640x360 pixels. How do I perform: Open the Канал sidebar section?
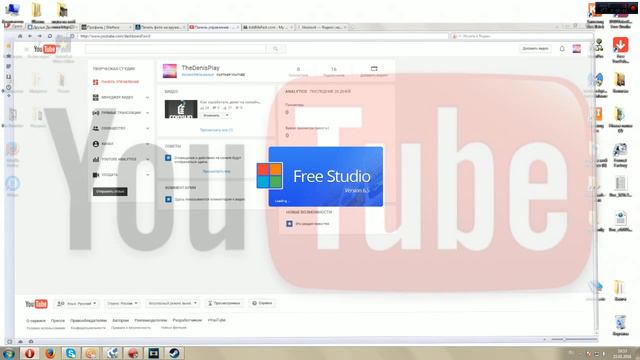coord(103,144)
